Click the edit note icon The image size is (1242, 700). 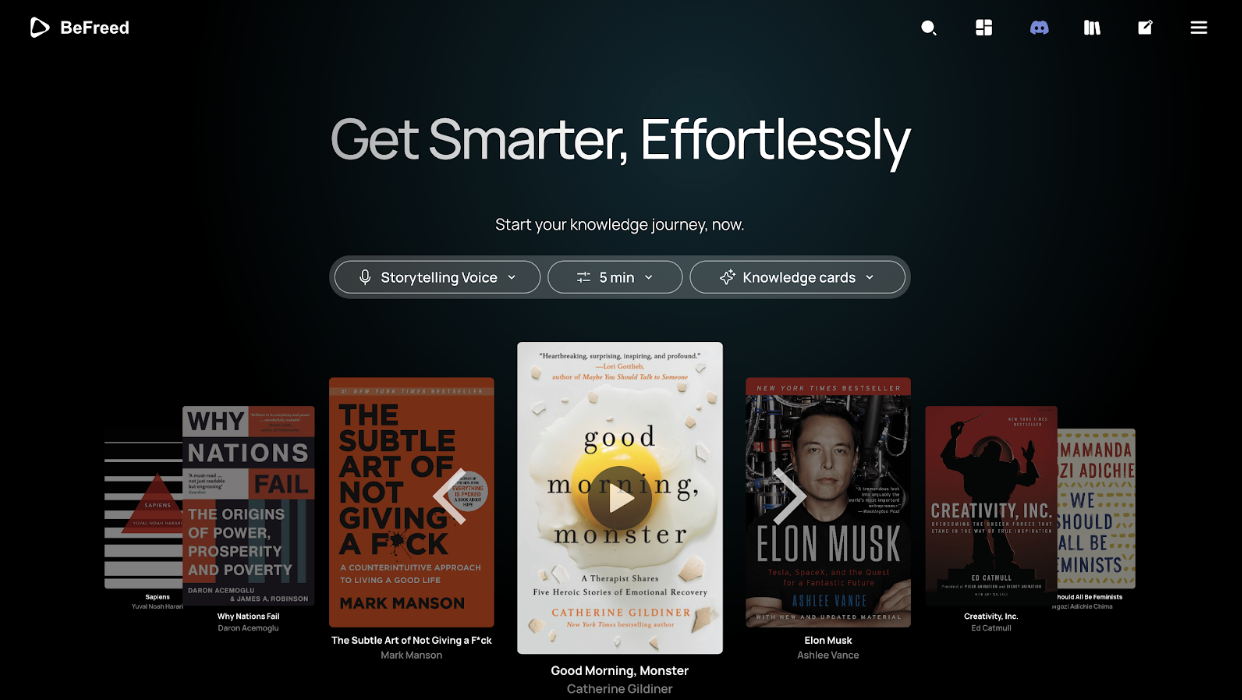pos(1145,28)
